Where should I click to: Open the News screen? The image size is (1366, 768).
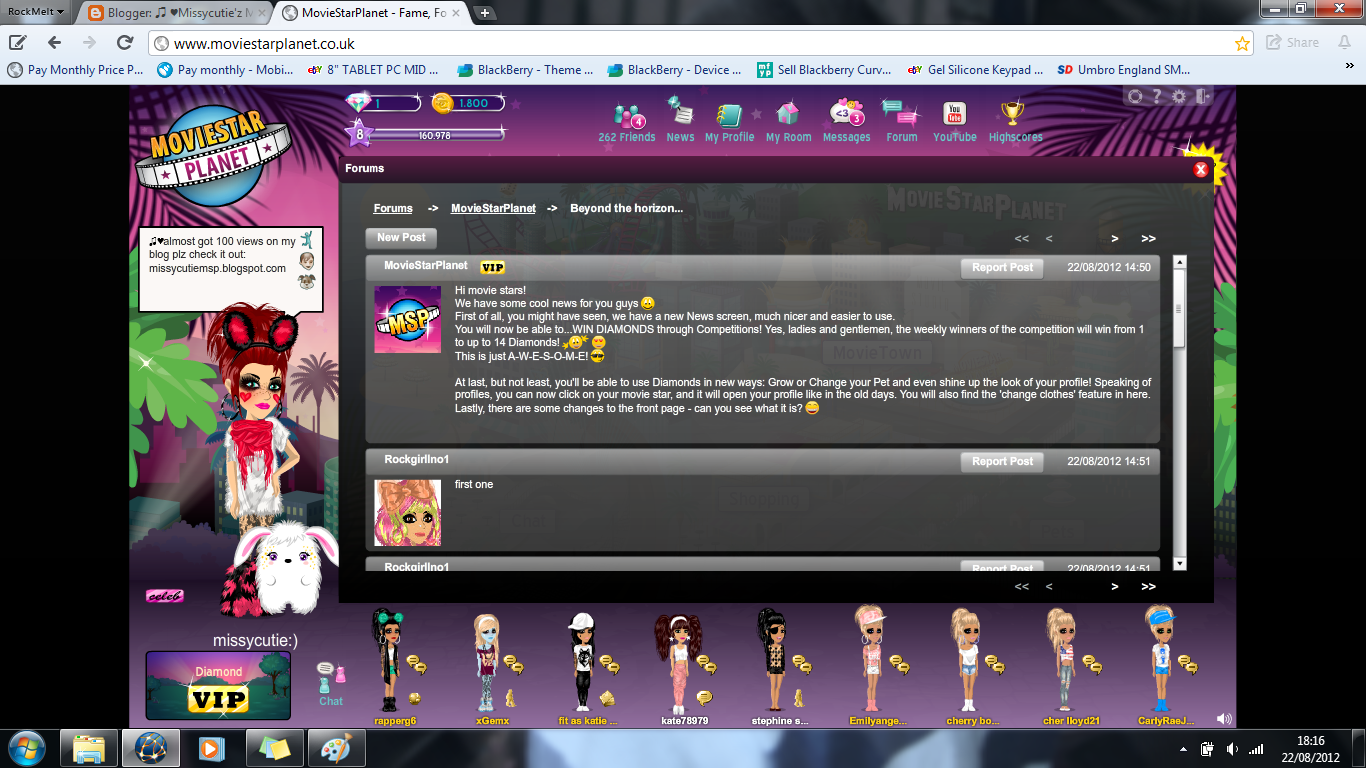[680, 120]
